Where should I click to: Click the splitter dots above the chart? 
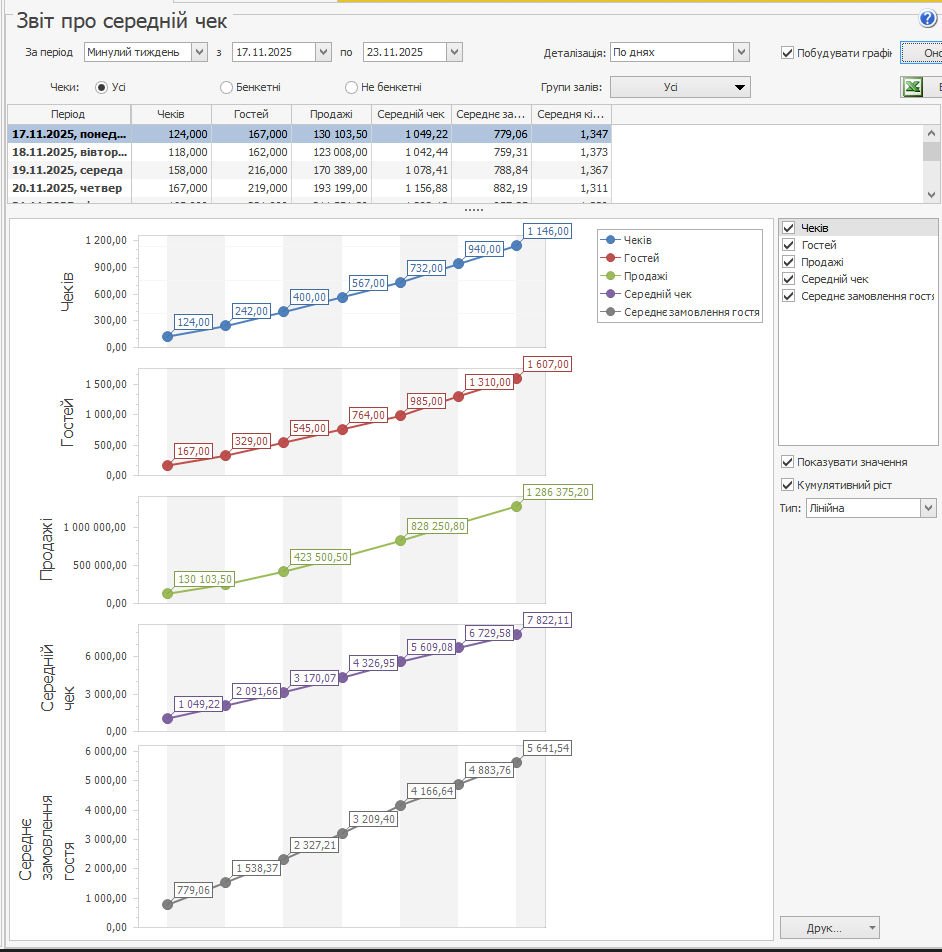pyautogui.click(x=474, y=210)
